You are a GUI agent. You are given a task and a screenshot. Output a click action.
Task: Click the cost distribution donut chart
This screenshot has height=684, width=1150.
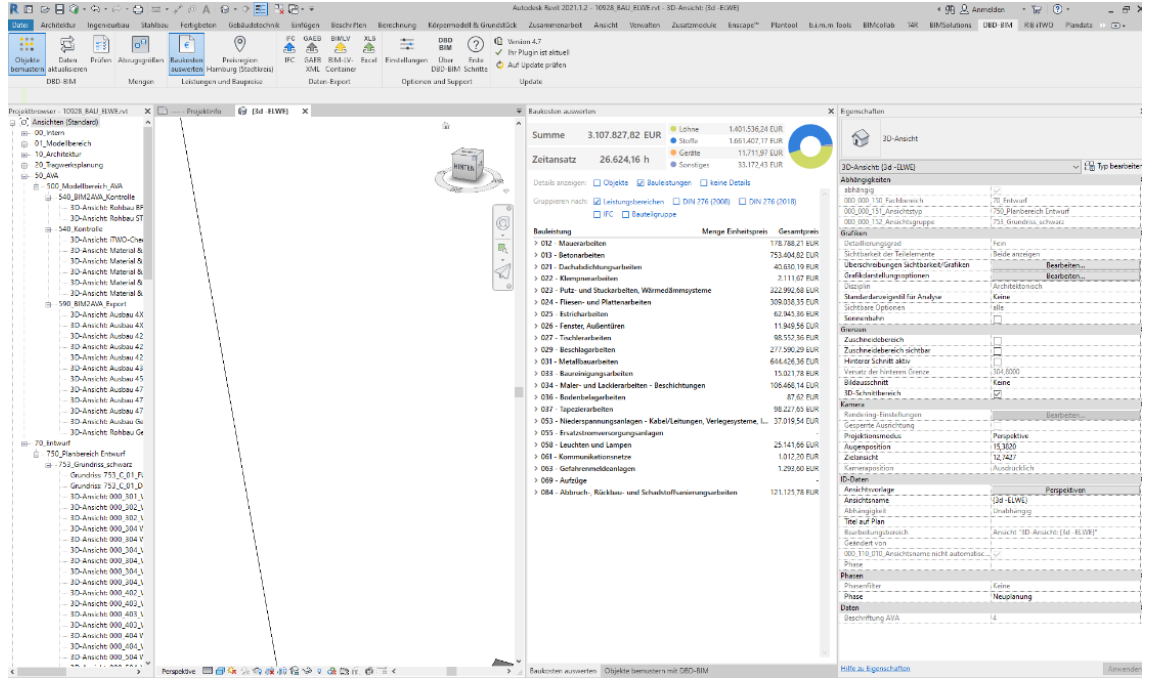[817, 147]
